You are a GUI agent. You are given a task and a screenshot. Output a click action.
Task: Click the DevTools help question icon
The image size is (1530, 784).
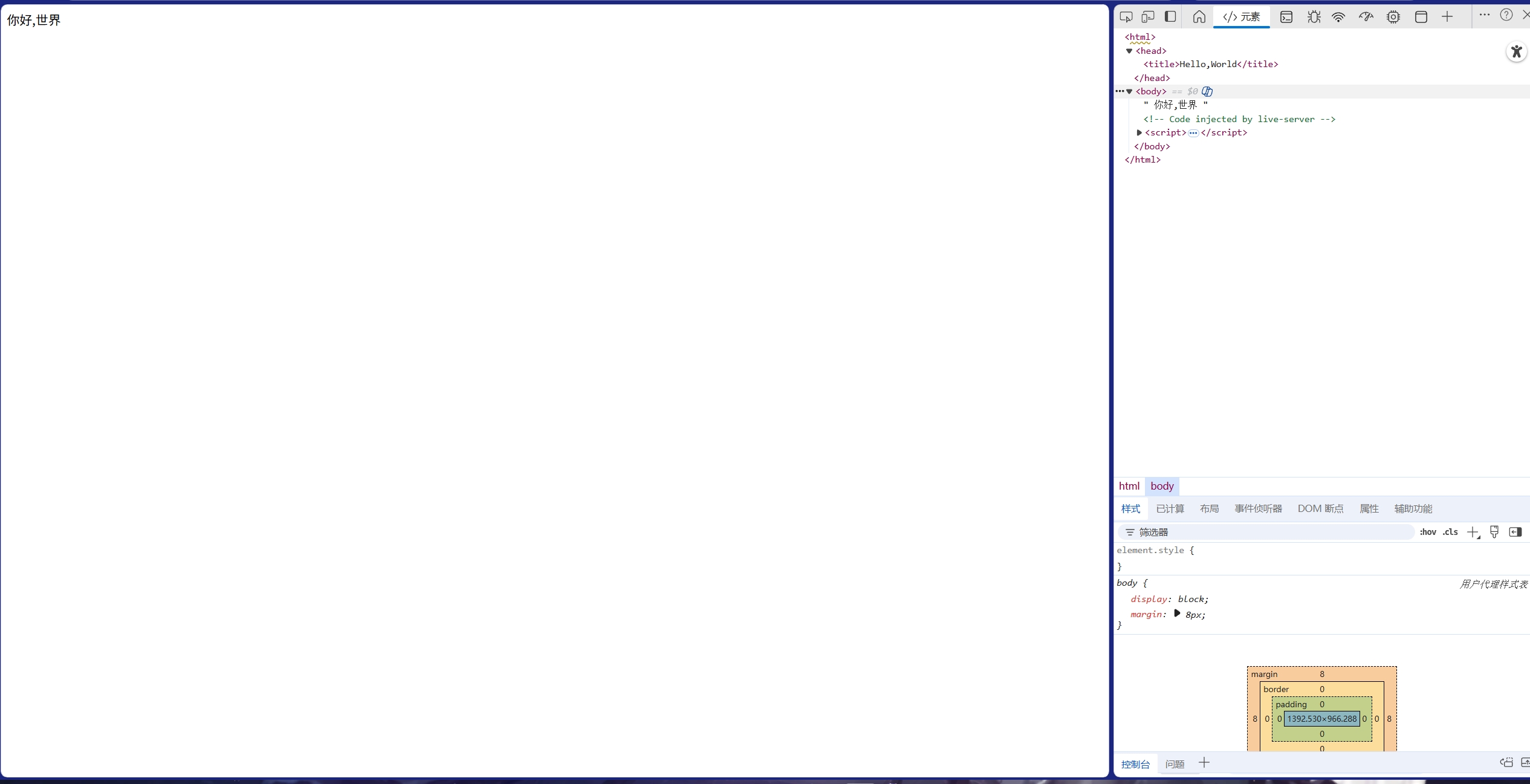point(1506,15)
